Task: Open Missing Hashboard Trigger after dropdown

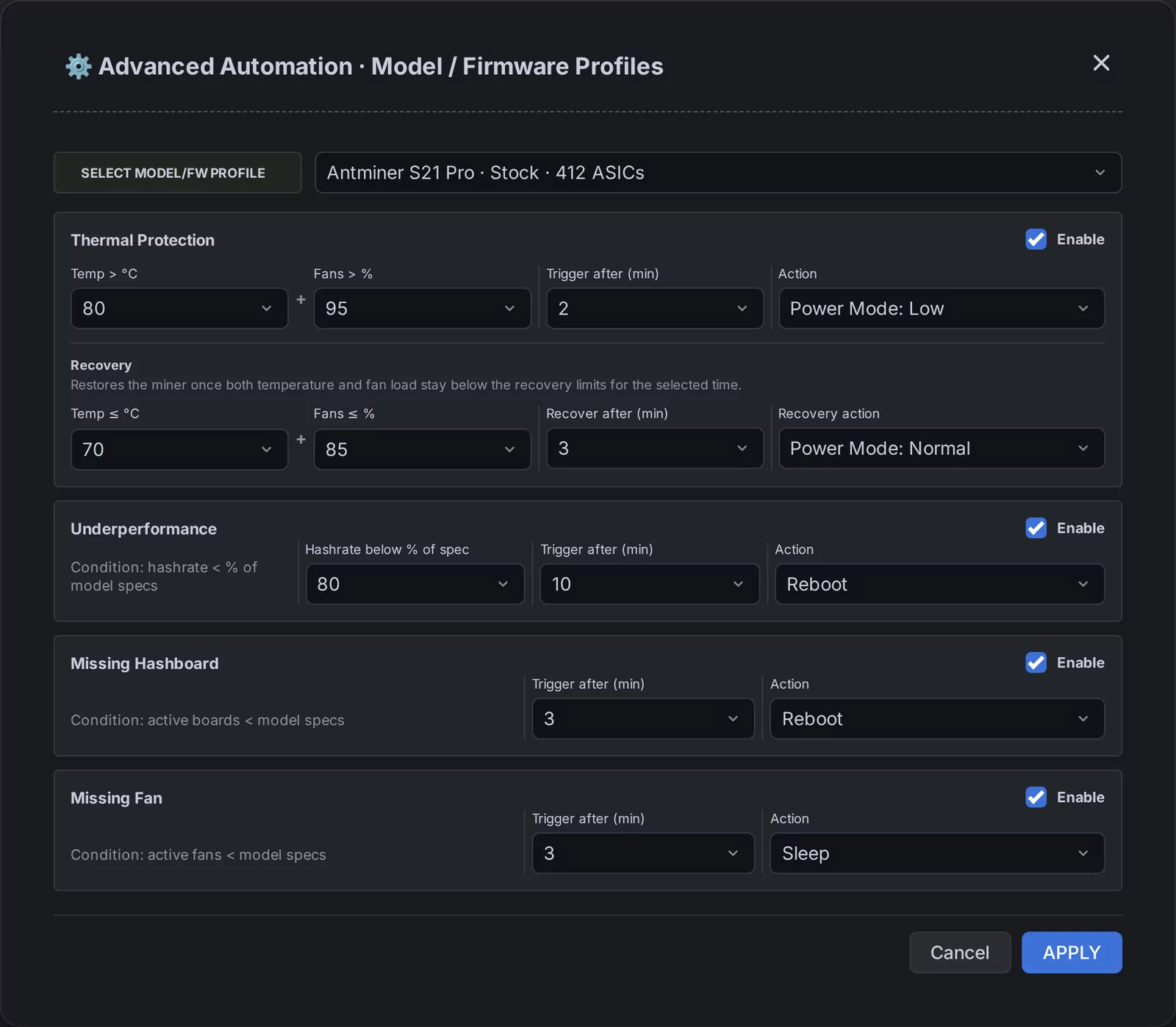Action: coord(643,719)
